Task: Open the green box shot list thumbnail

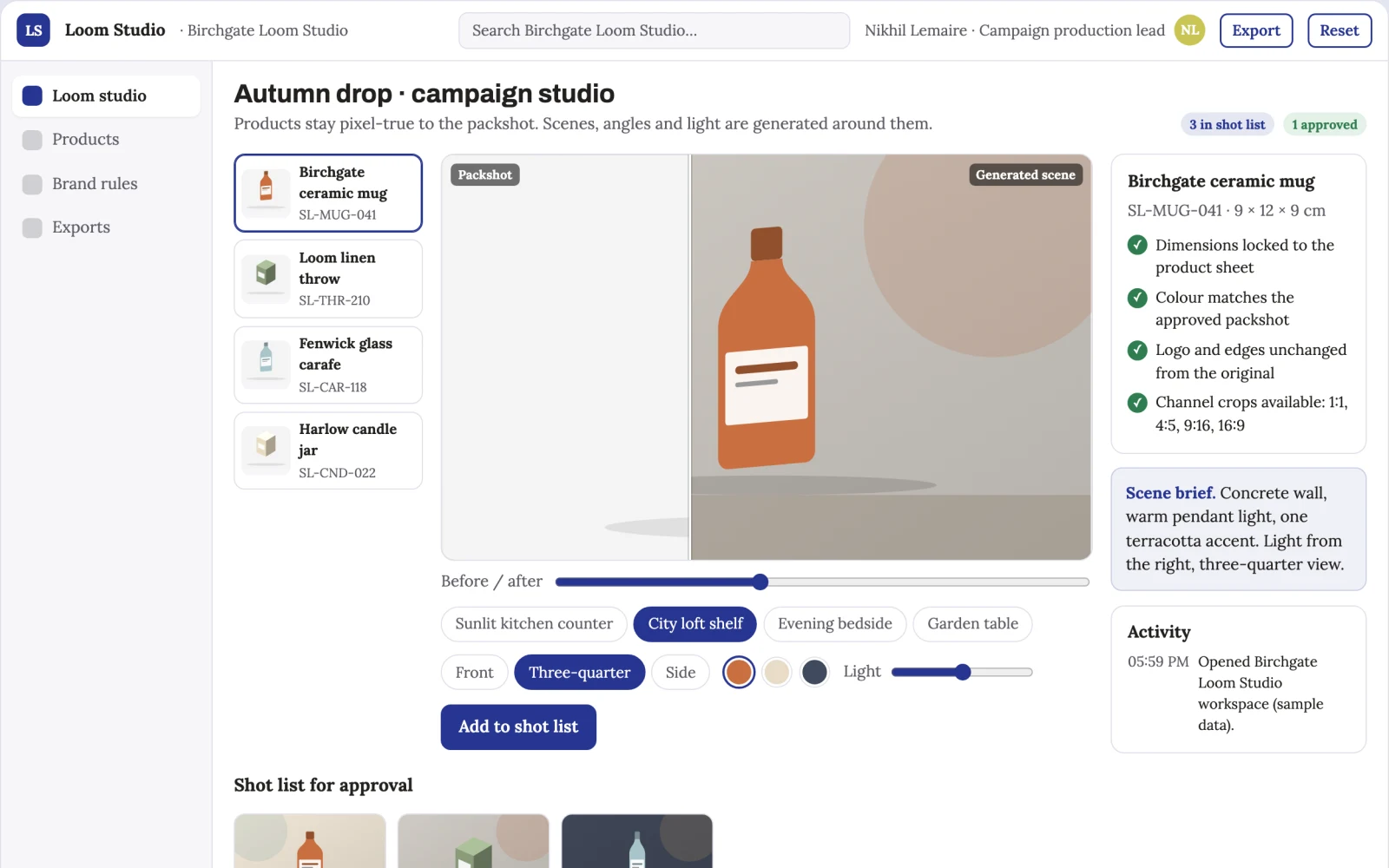Action: coord(473,841)
